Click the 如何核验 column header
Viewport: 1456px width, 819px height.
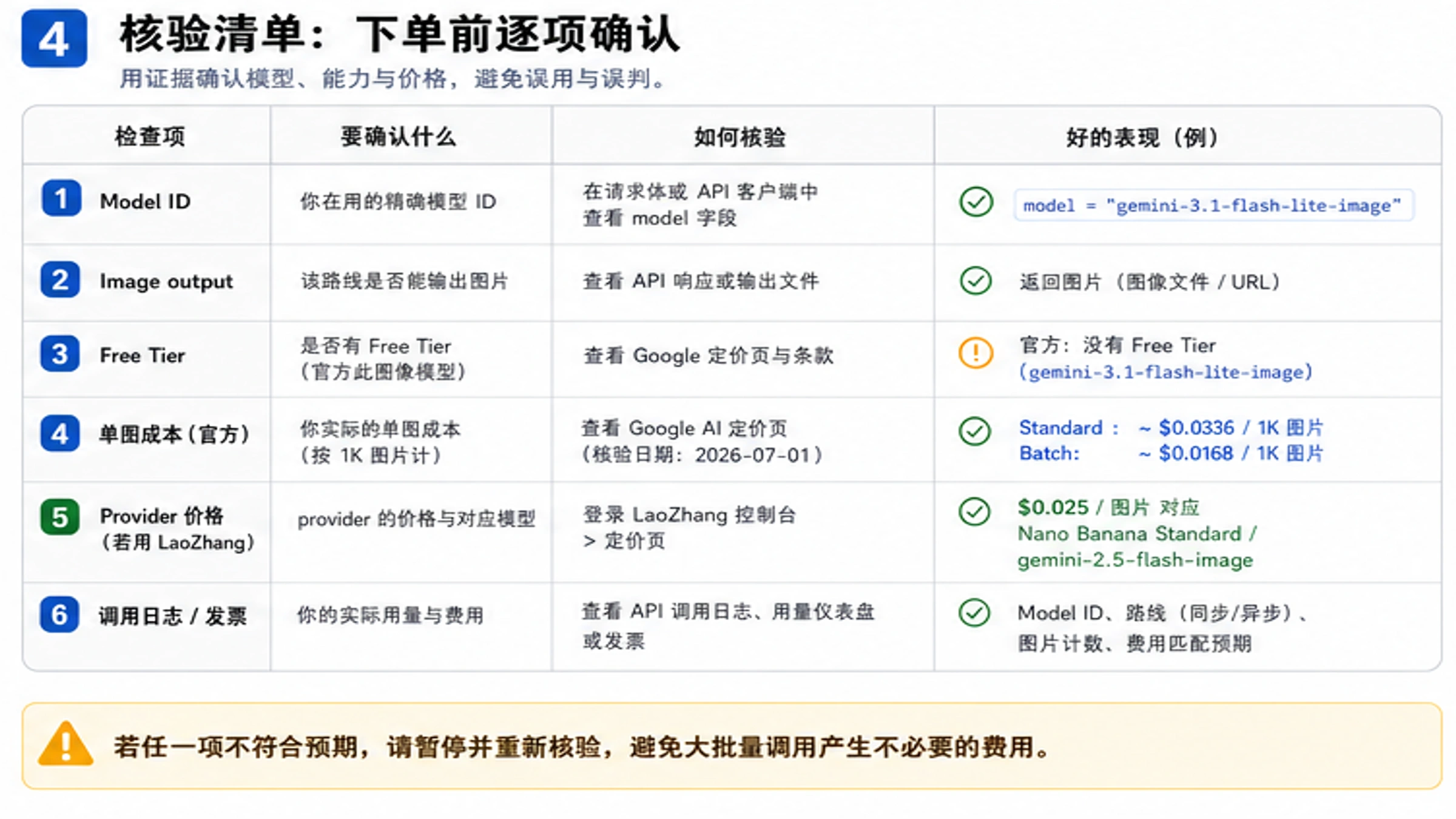[x=740, y=137]
